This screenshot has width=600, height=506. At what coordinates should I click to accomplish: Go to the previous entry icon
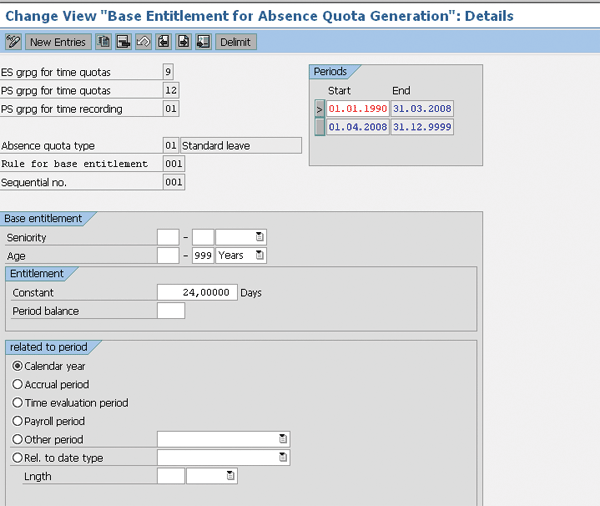pos(163,42)
